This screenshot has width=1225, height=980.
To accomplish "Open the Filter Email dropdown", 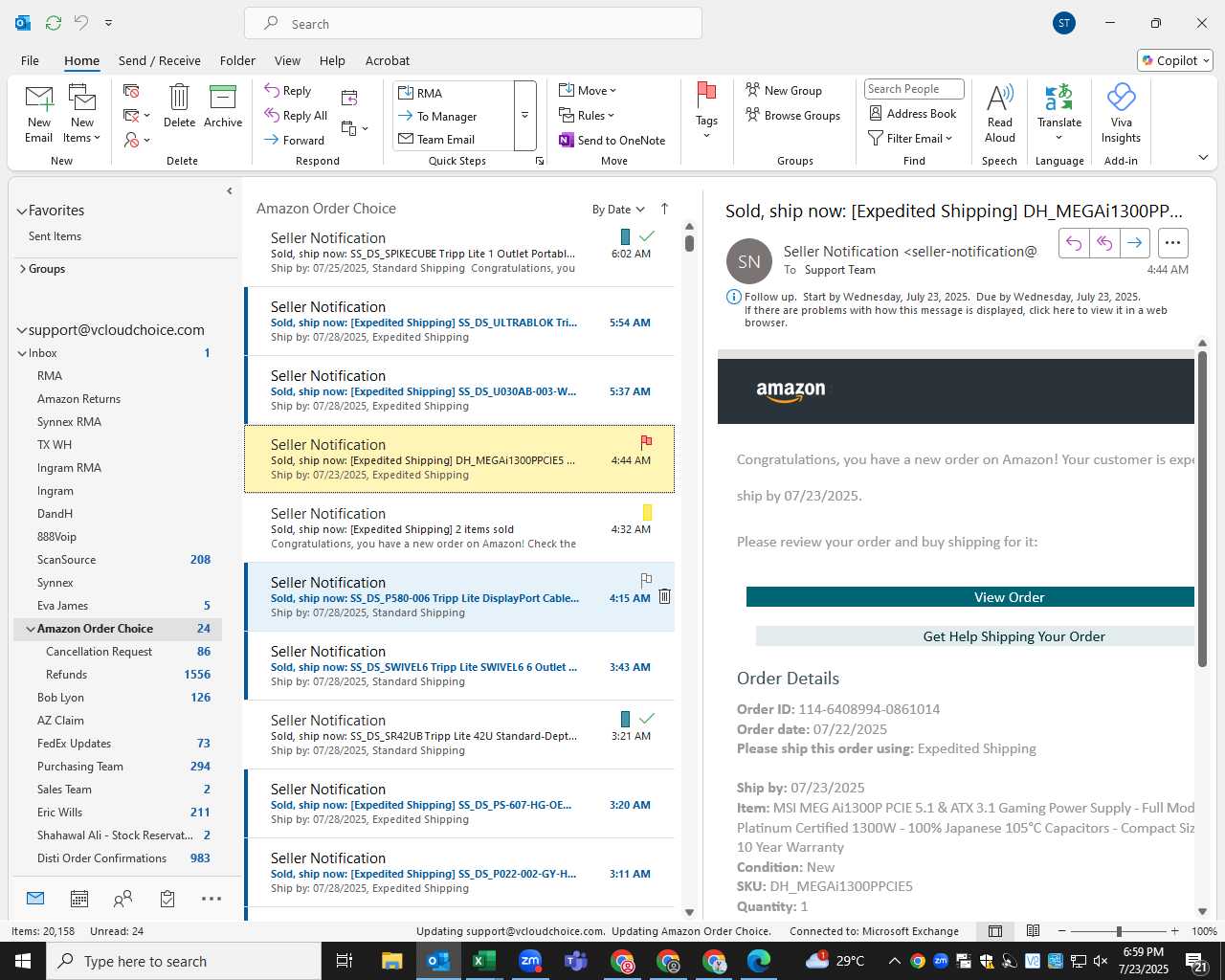I will click(910, 139).
